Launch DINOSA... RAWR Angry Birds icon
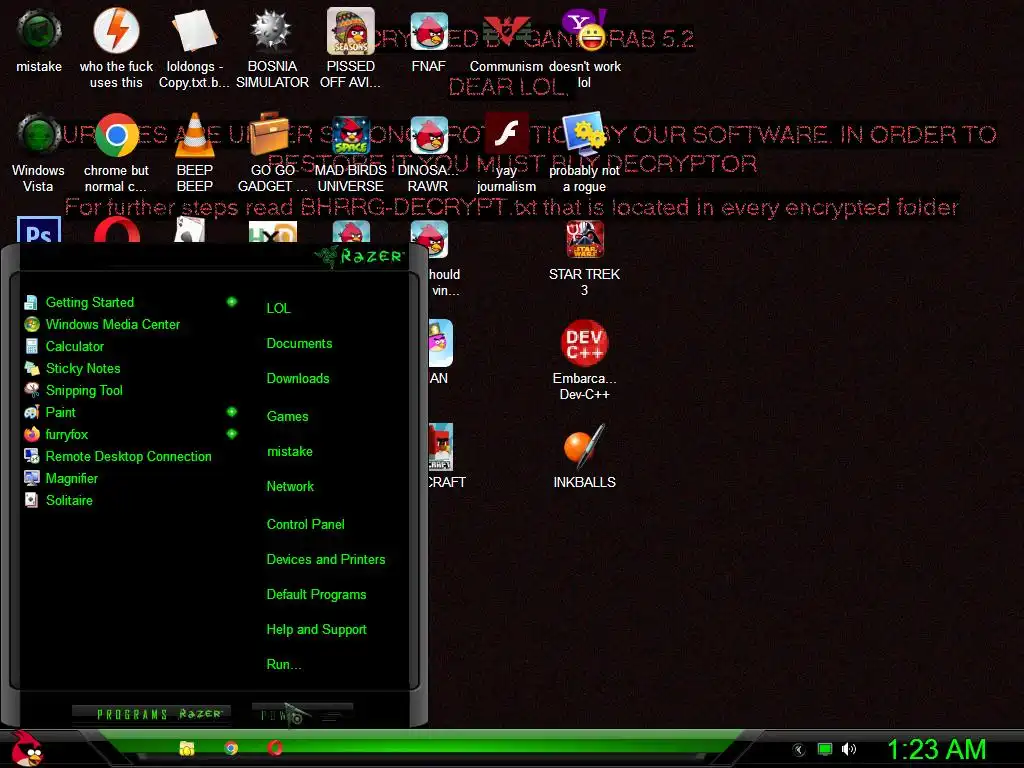 coord(428,153)
